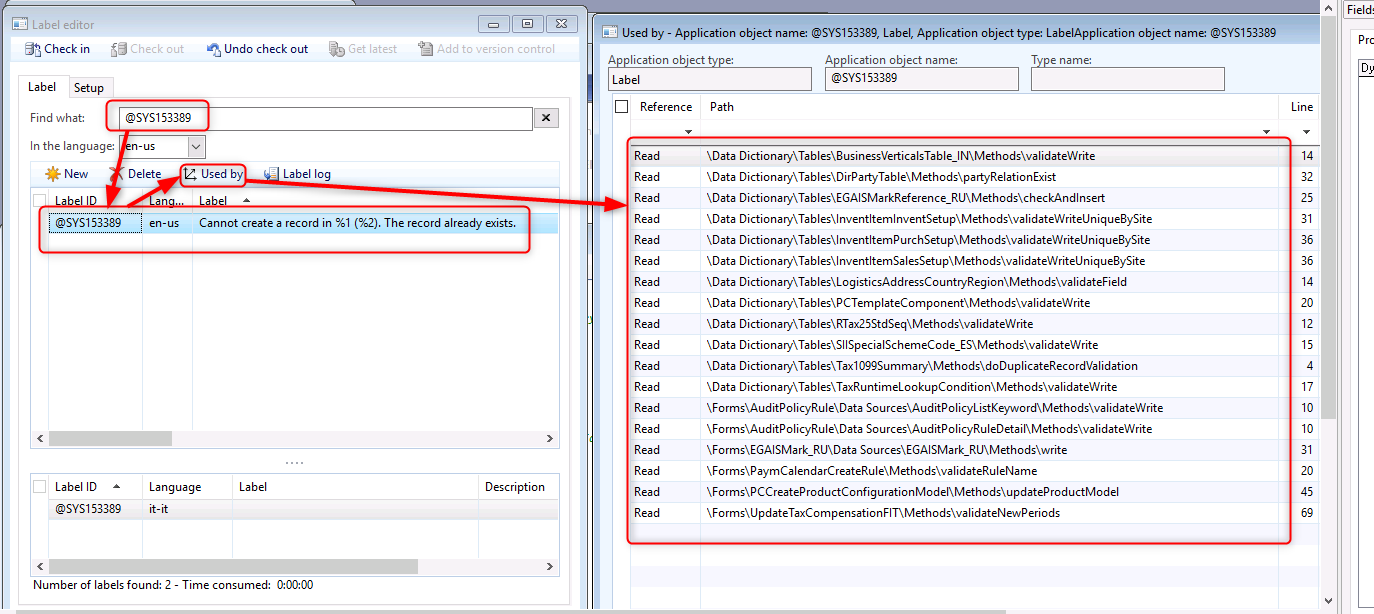1374x614 pixels.
Task: Click inside the Type name input field
Action: (x=1127, y=78)
